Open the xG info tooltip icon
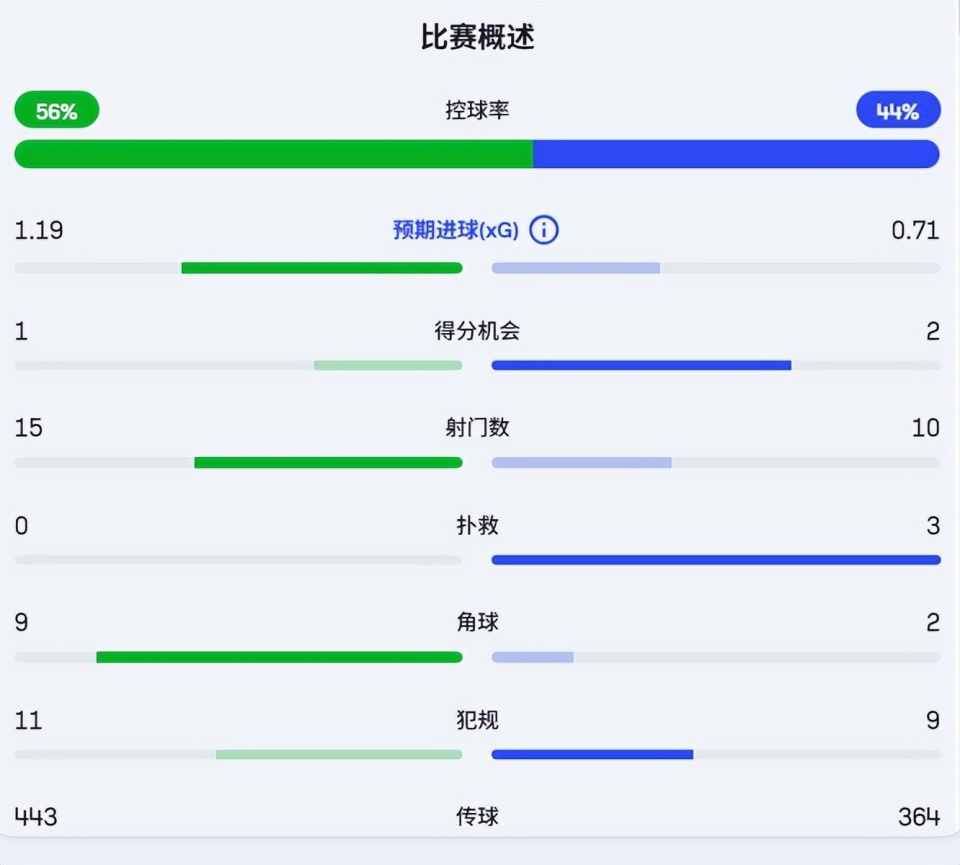960x865 pixels. click(x=543, y=230)
